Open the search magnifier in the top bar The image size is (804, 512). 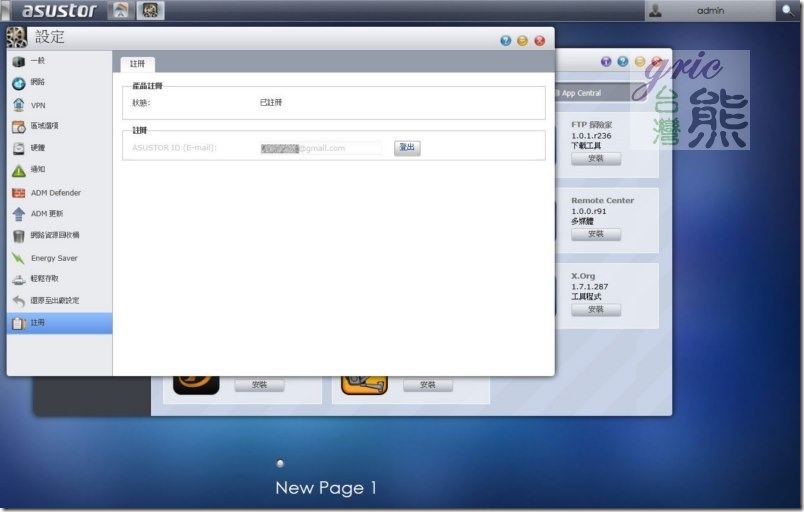tap(787, 10)
